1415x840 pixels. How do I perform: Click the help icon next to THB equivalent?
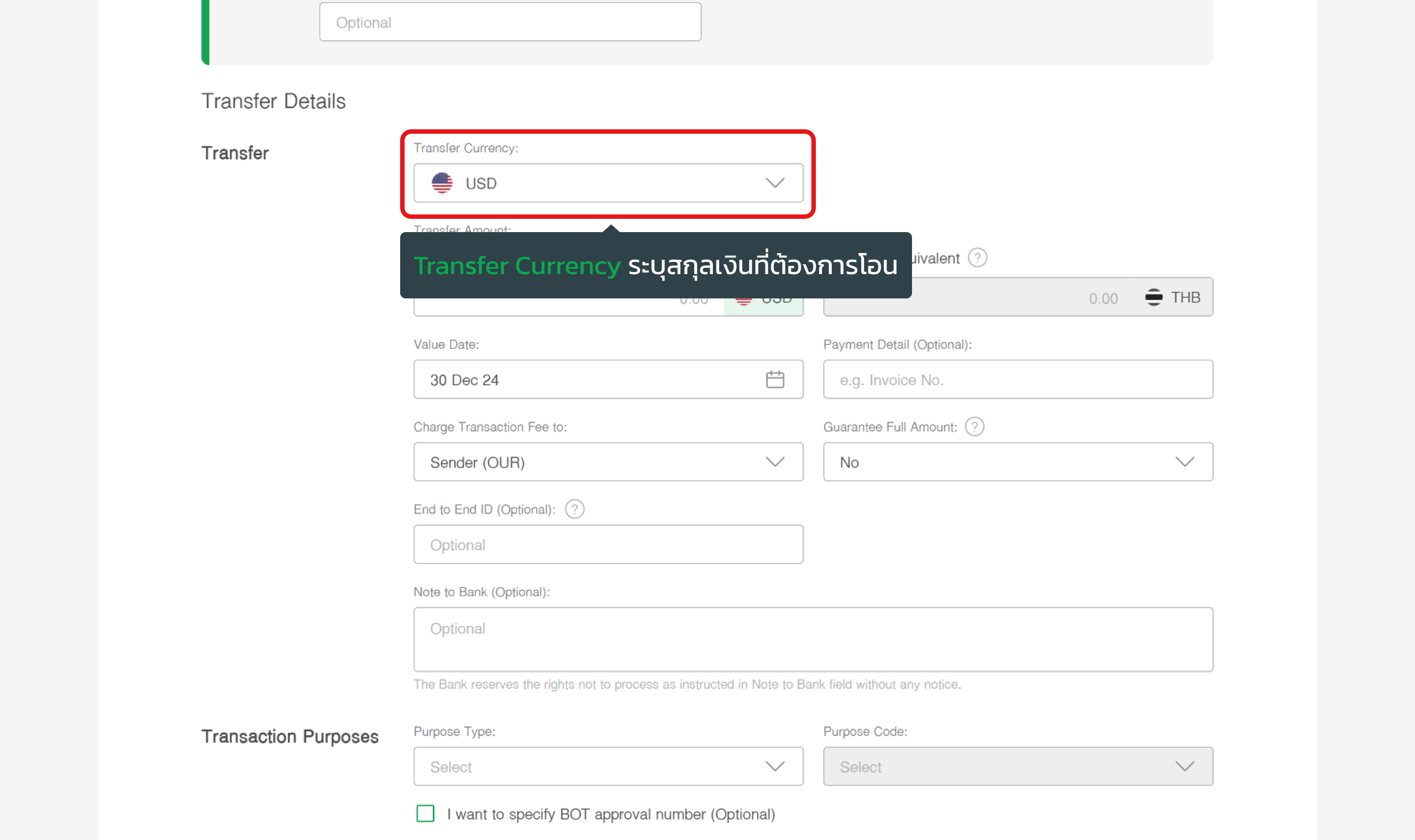click(x=977, y=258)
